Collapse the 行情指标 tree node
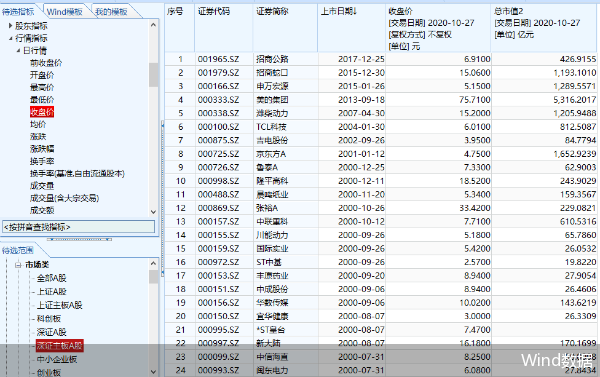Image resolution: width=600 pixels, height=377 pixels. 11,38
